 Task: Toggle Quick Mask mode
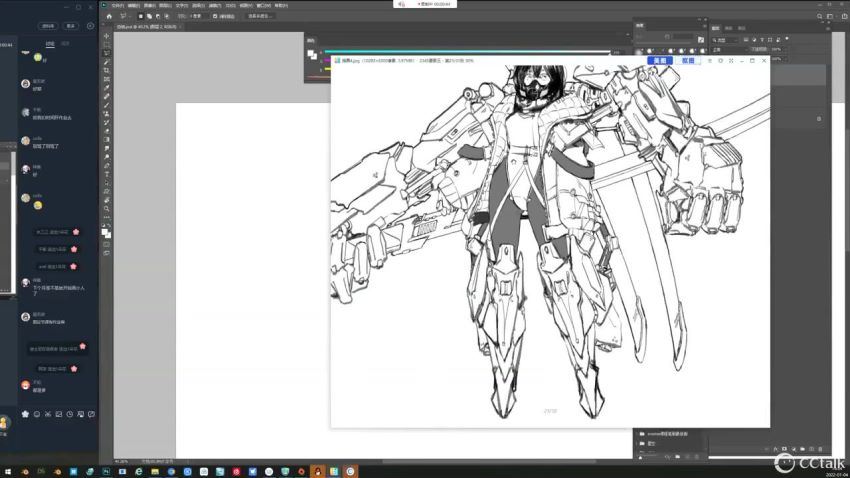[x=106, y=244]
